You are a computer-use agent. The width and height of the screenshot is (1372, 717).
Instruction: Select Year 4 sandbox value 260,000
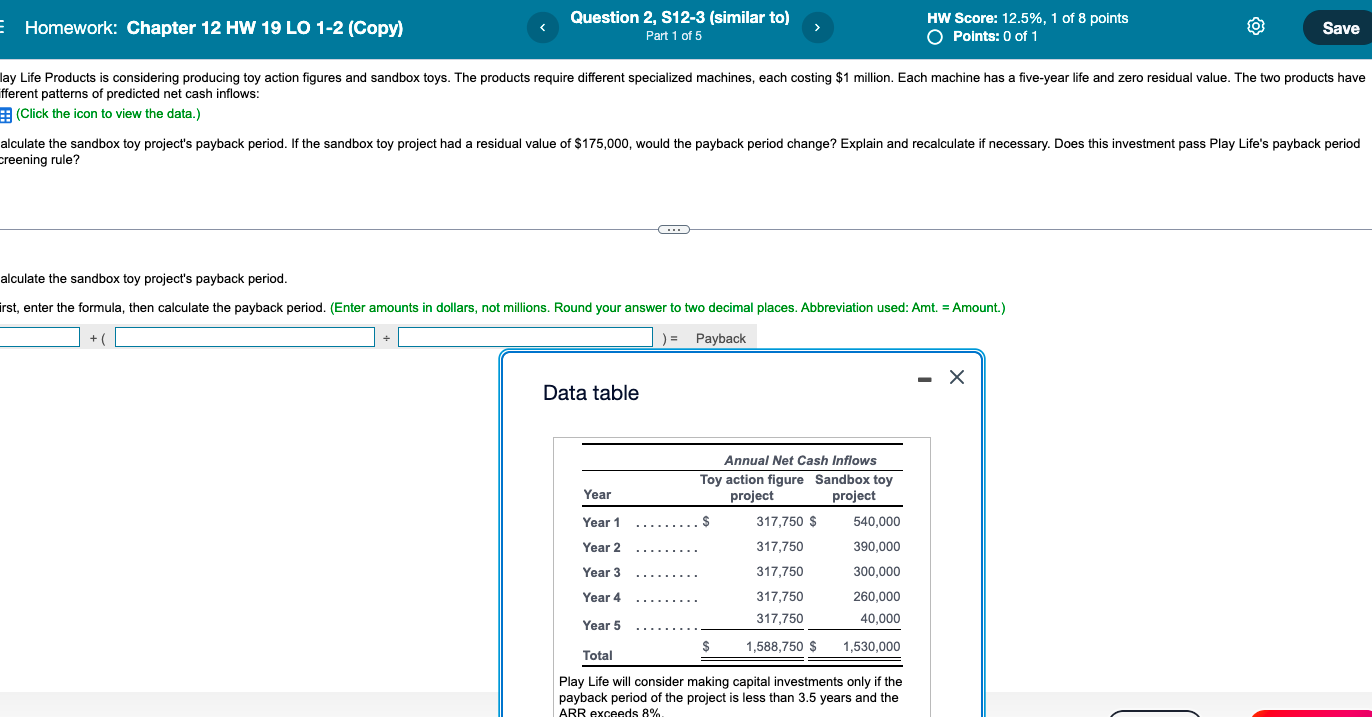pos(877,597)
